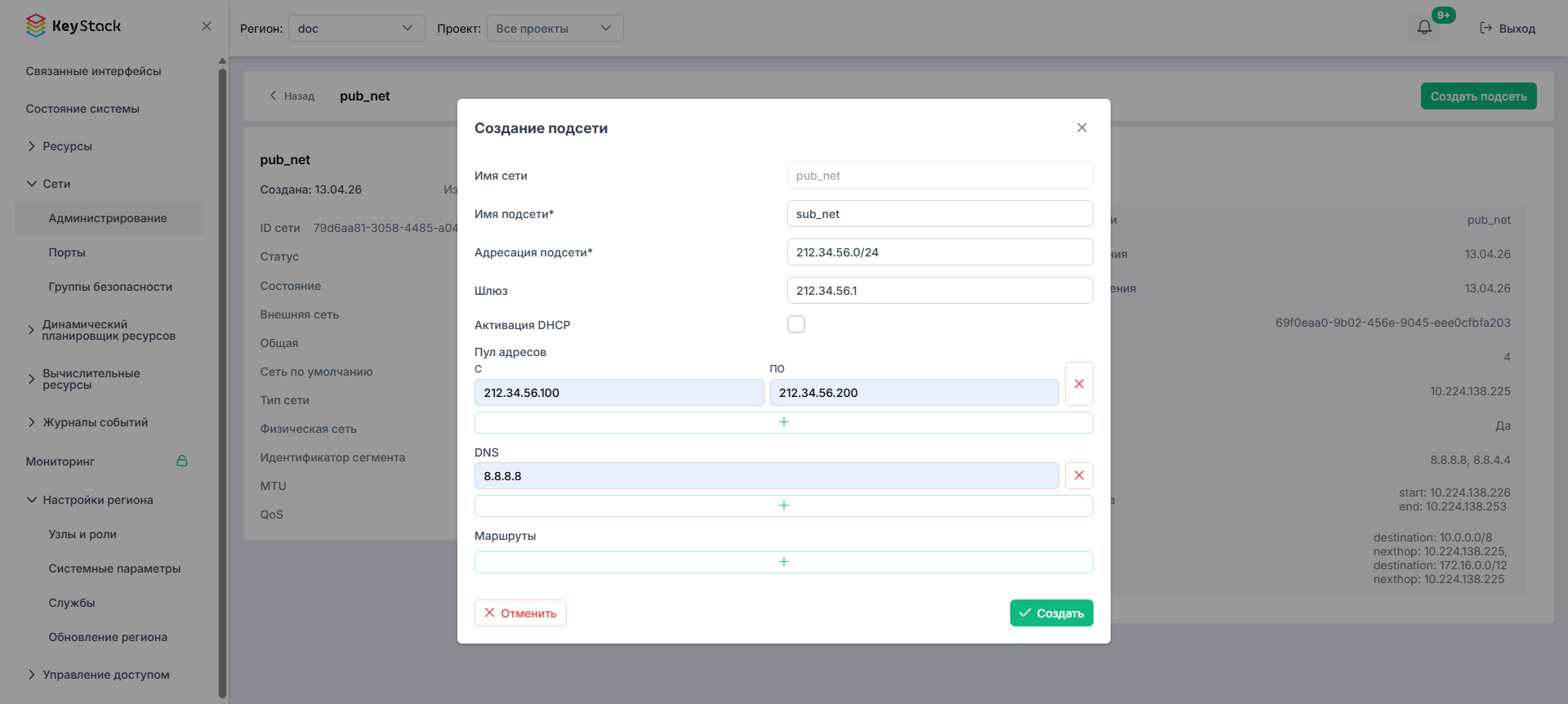Click the DNS 8.8.8.8 input field
This screenshot has height=704, width=1568.
click(766, 476)
